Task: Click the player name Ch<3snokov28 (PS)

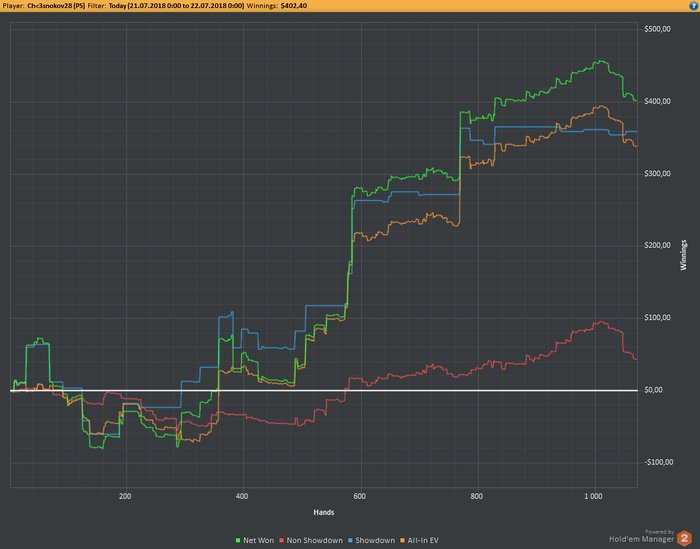Action: (x=56, y=6)
